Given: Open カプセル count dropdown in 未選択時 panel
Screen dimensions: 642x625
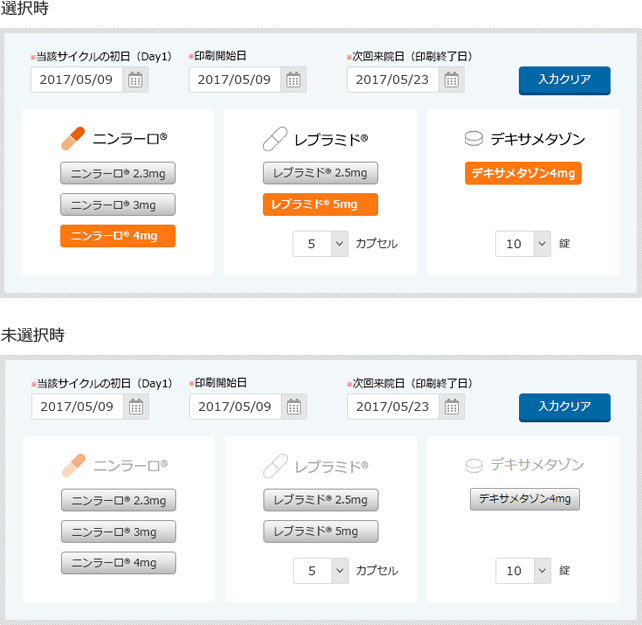Looking at the screenshot, I should (x=321, y=571).
